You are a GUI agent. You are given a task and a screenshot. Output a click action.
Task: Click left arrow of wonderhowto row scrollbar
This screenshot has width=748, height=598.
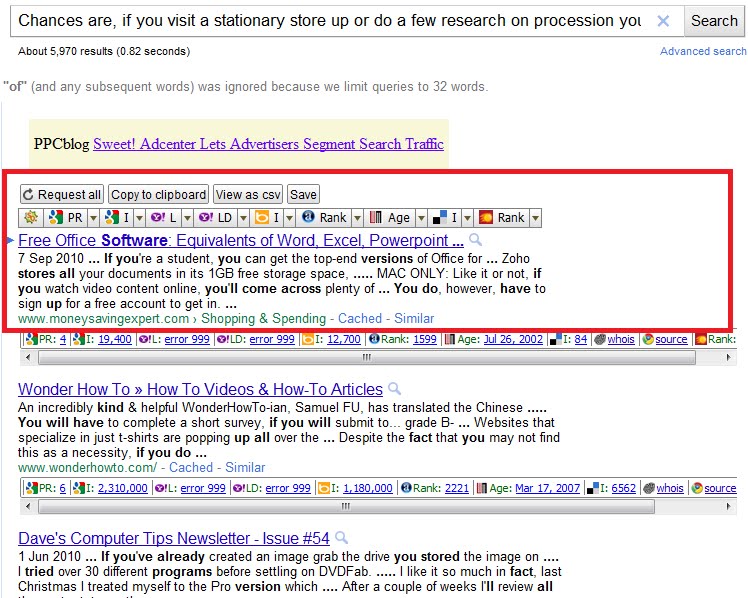click(x=28, y=506)
